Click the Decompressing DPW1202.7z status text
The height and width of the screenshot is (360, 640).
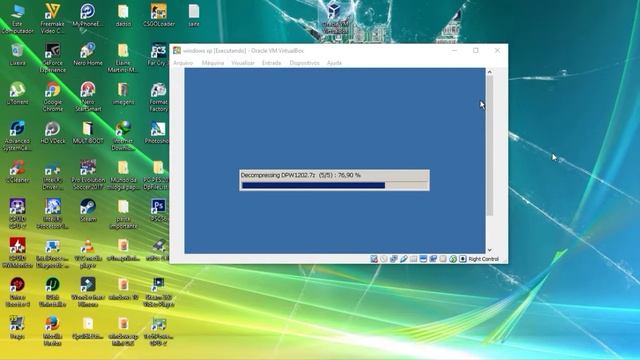point(301,175)
